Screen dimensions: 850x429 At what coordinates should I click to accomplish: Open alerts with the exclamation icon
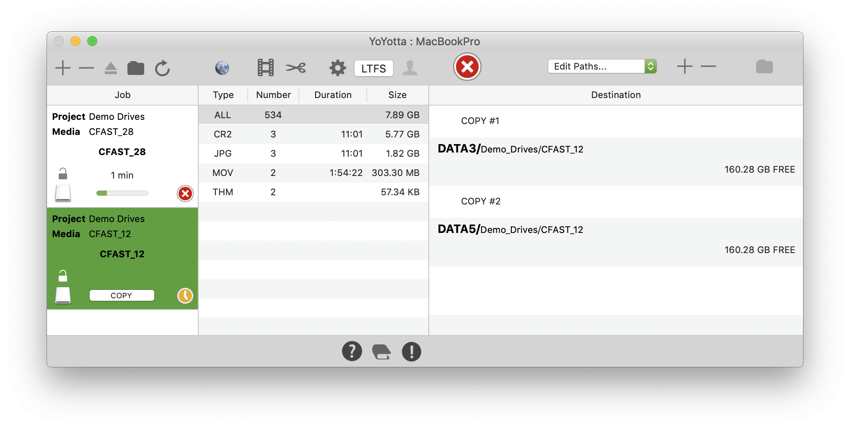tap(411, 351)
